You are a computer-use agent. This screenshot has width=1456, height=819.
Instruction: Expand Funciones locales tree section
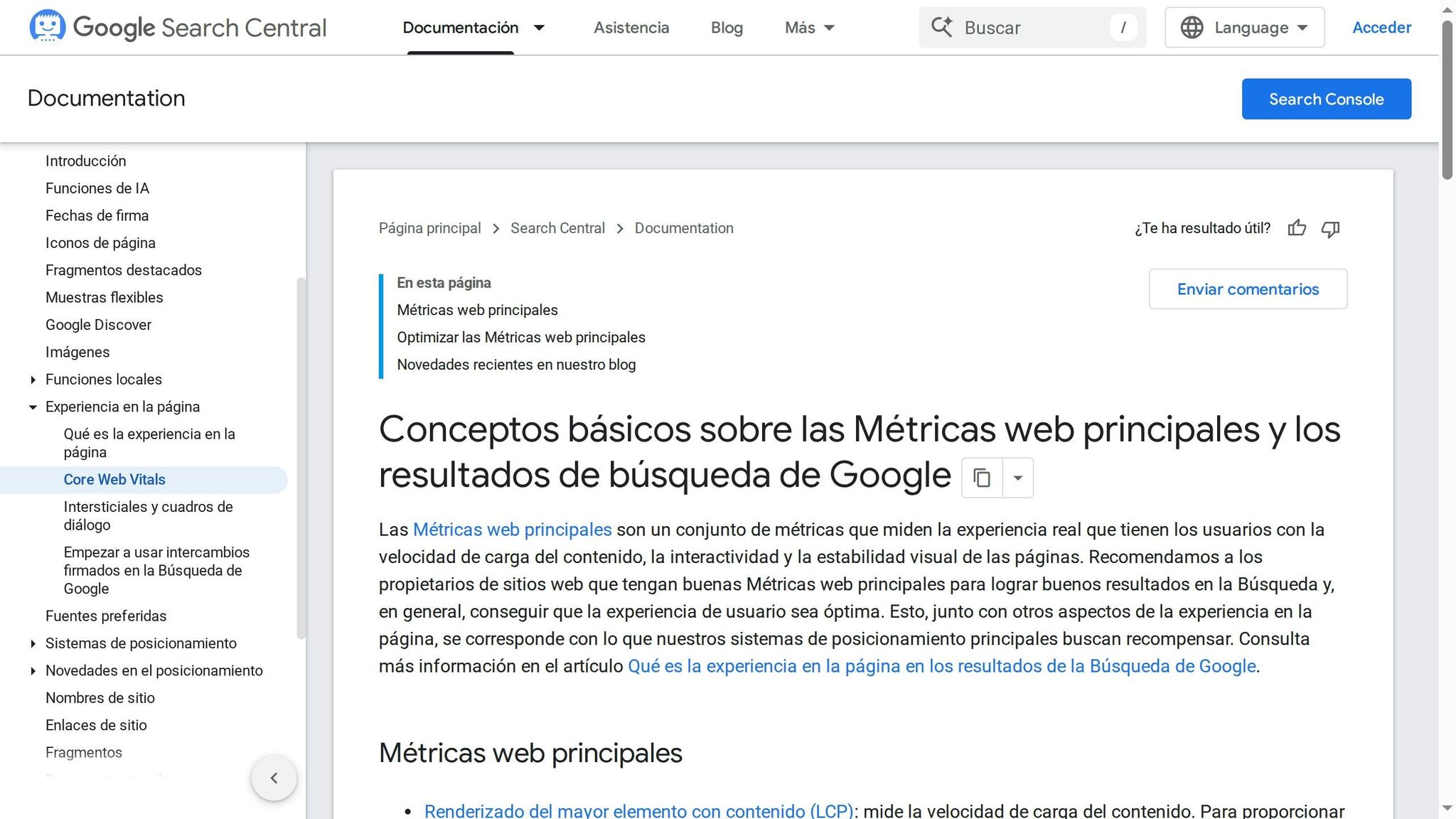(33, 380)
